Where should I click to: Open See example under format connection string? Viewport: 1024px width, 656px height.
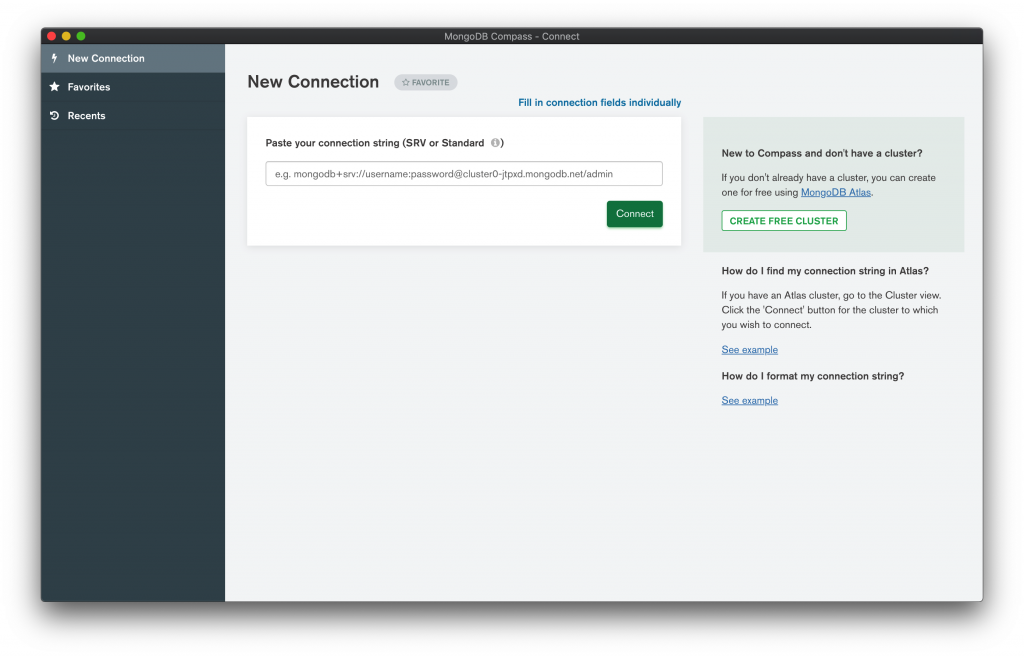[x=750, y=401]
